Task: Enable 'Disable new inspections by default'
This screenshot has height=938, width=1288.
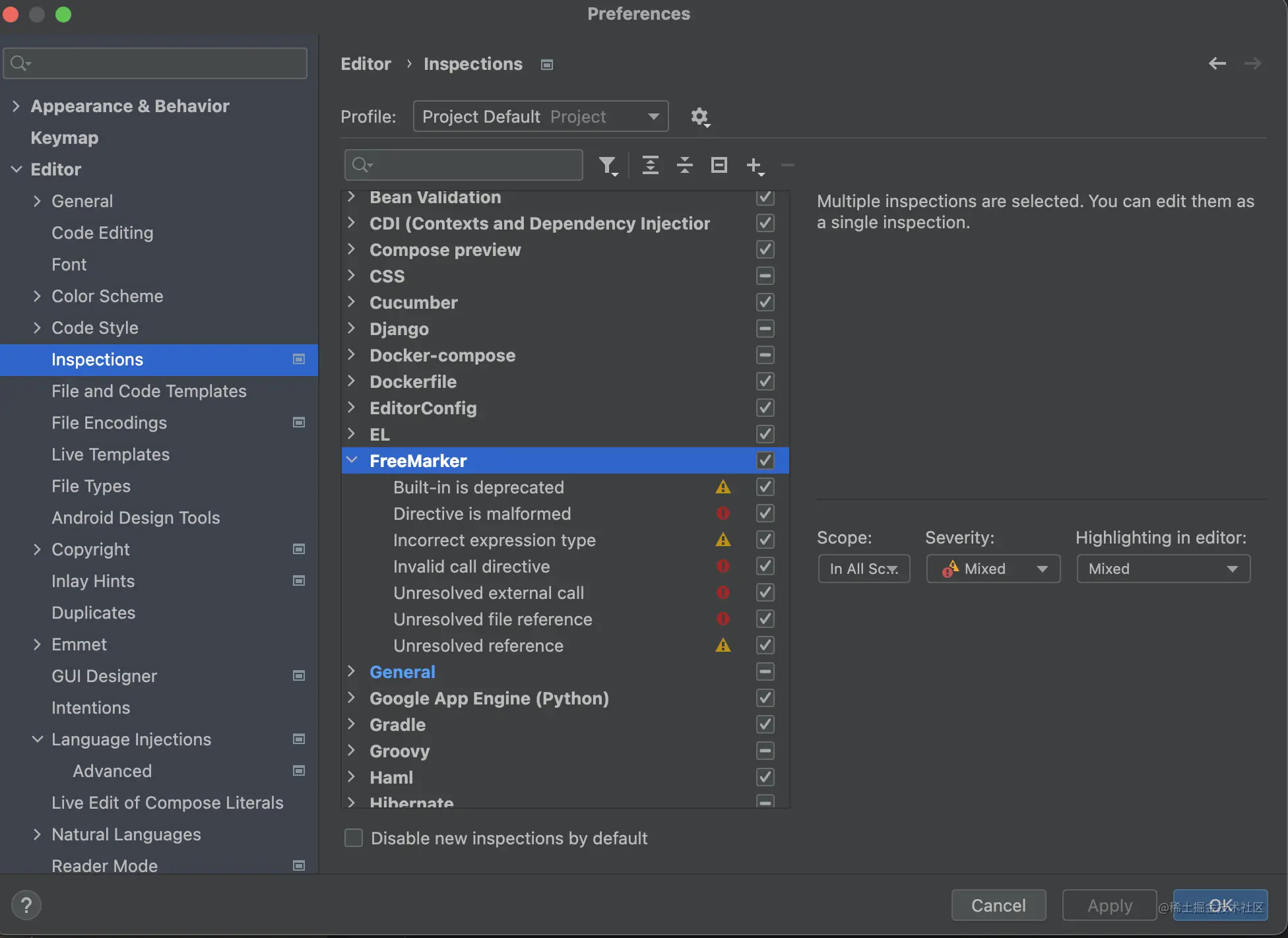Action: pos(354,838)
